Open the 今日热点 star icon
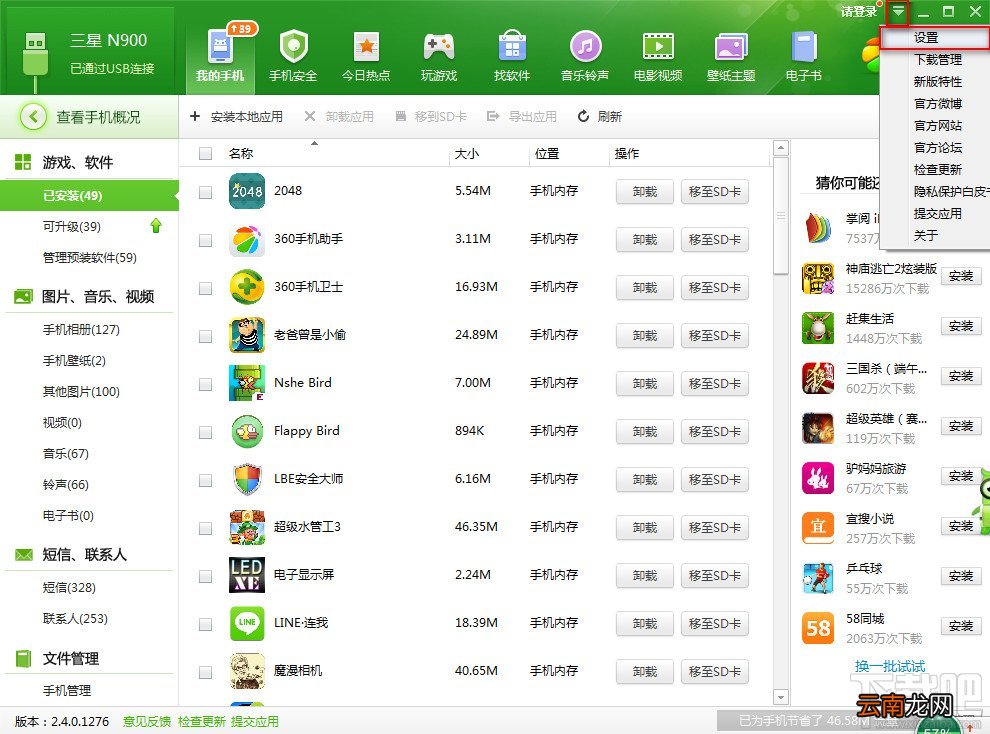 tap(366, 46)
